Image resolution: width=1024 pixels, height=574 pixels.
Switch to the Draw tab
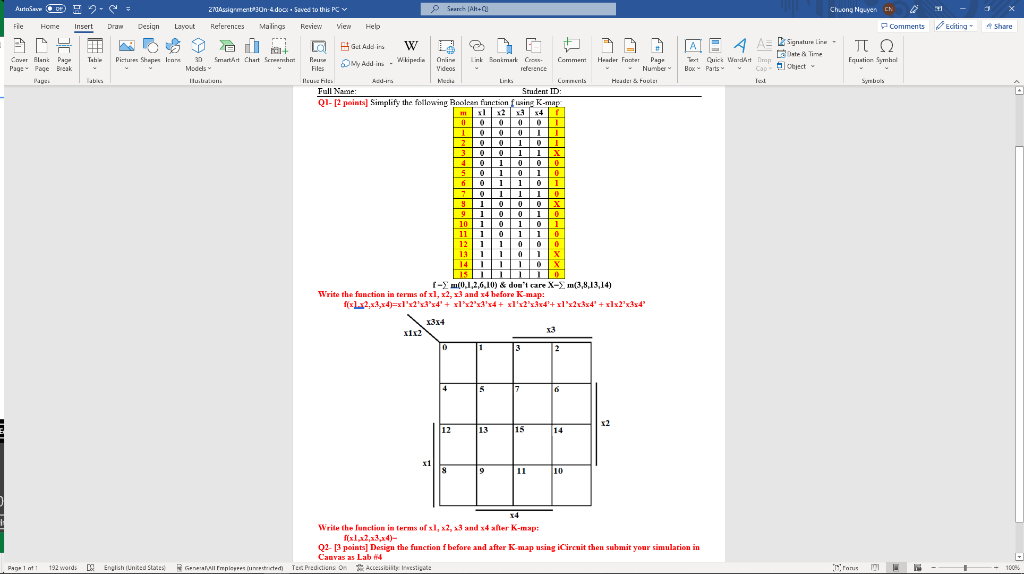pos(115,26)
